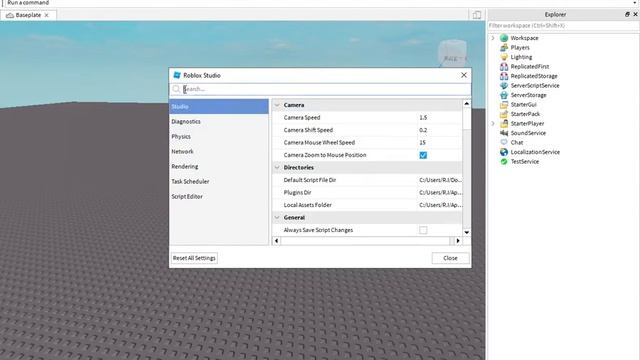The width and height of the screenshot is (640, 360).
Task: Click the horizontal scrollbar track in settings list
Action: pyautogui.click(x=367, y=241)
